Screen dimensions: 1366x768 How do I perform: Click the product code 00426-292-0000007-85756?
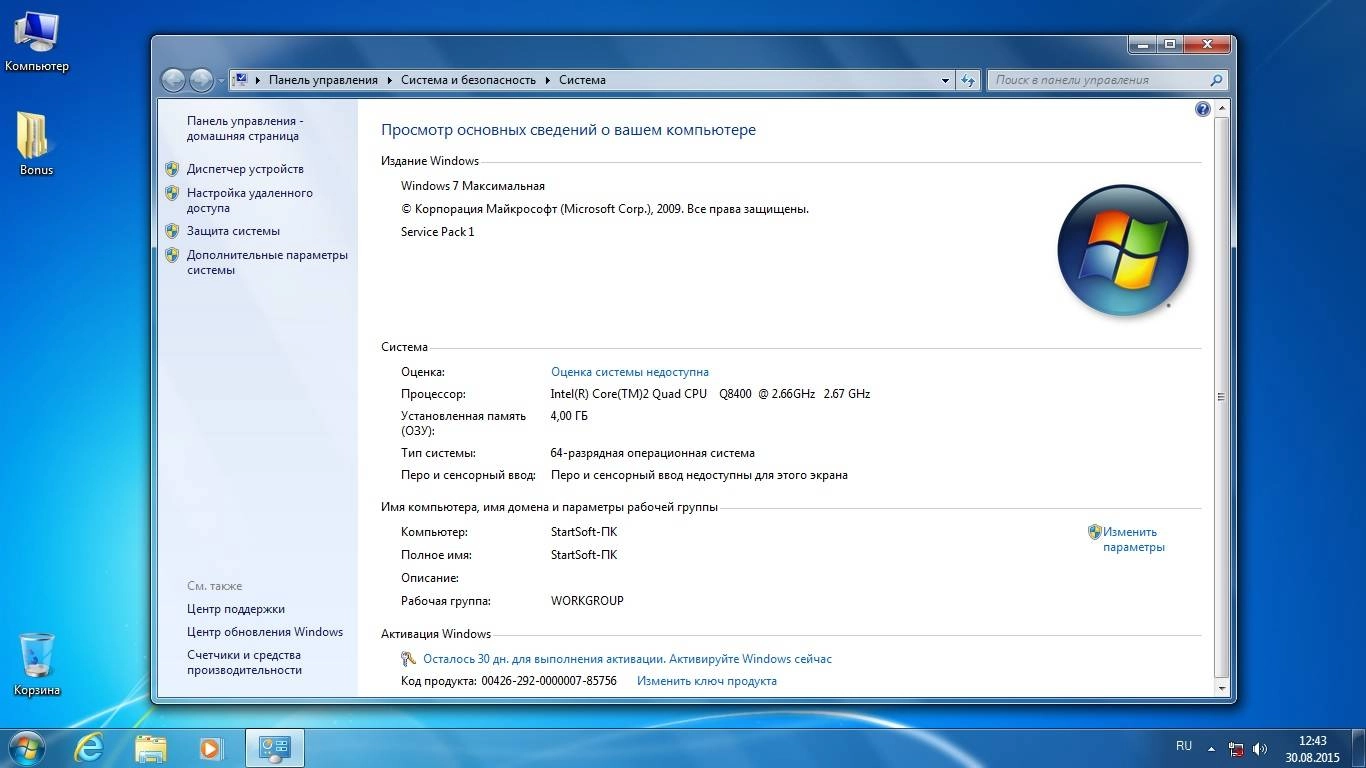[x=549, y=681]
